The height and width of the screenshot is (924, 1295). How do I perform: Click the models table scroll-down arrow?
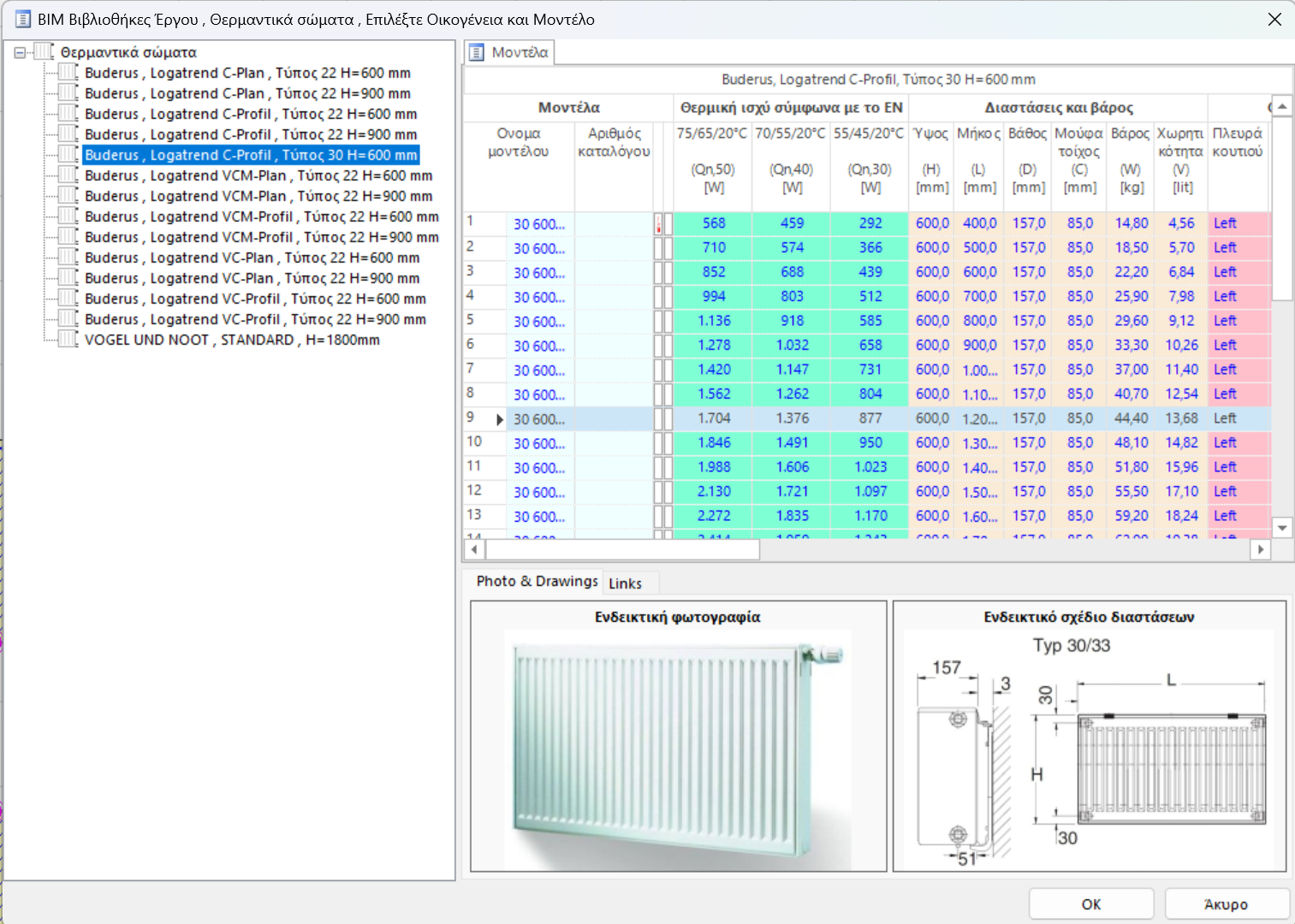[1282, 528]
